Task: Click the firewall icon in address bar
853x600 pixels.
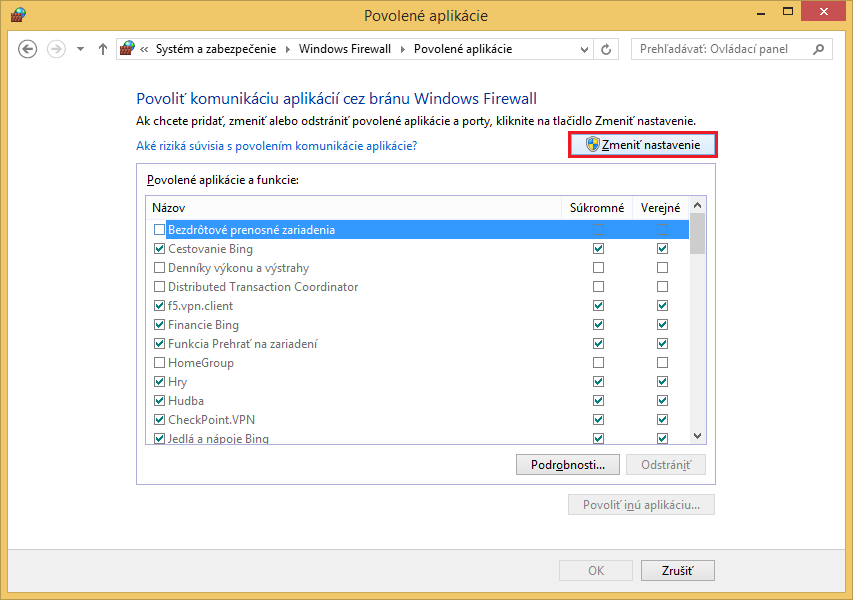Action: (x=127, y=49)
